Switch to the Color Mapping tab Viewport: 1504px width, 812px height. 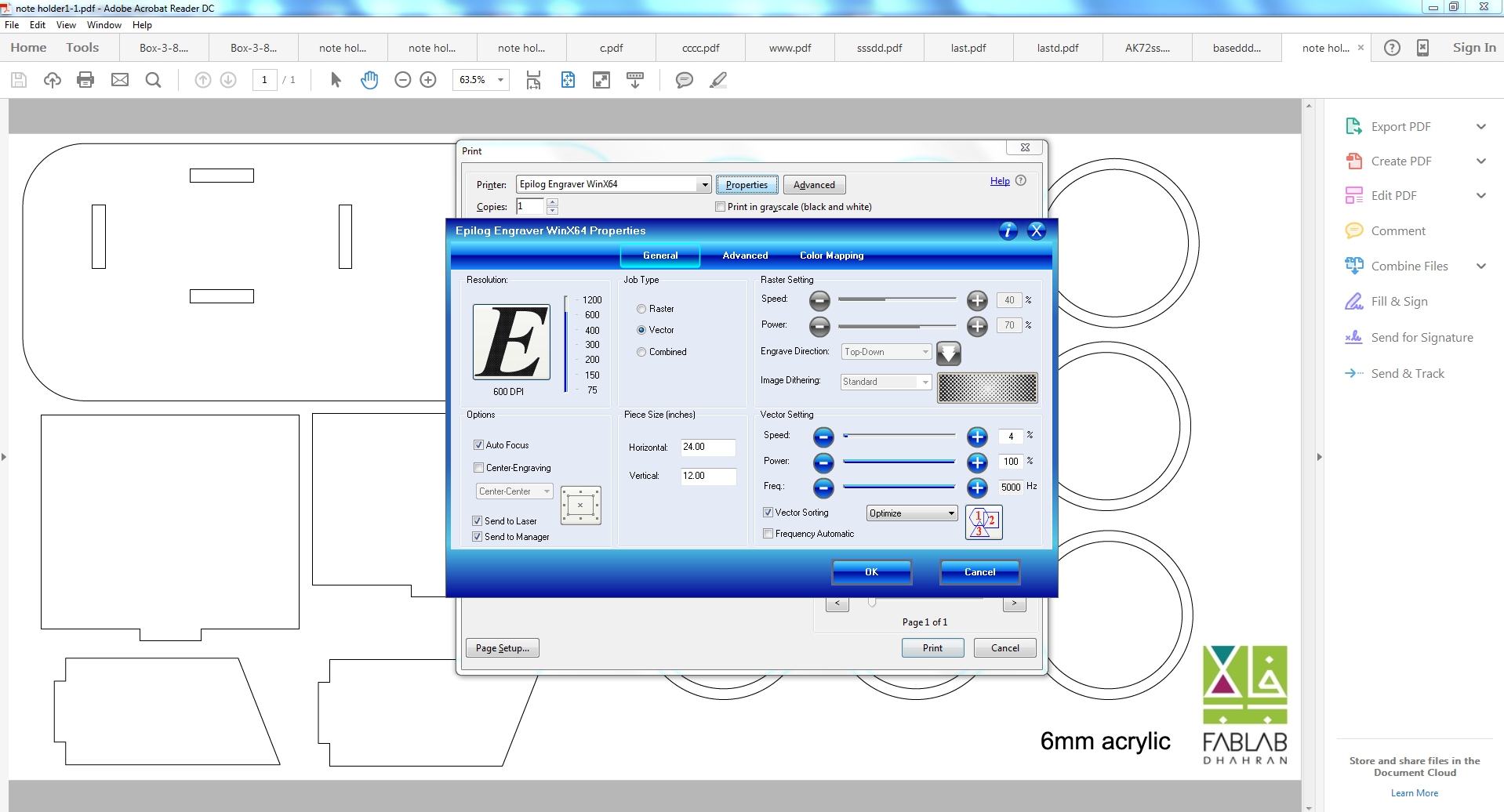point(832,256)
